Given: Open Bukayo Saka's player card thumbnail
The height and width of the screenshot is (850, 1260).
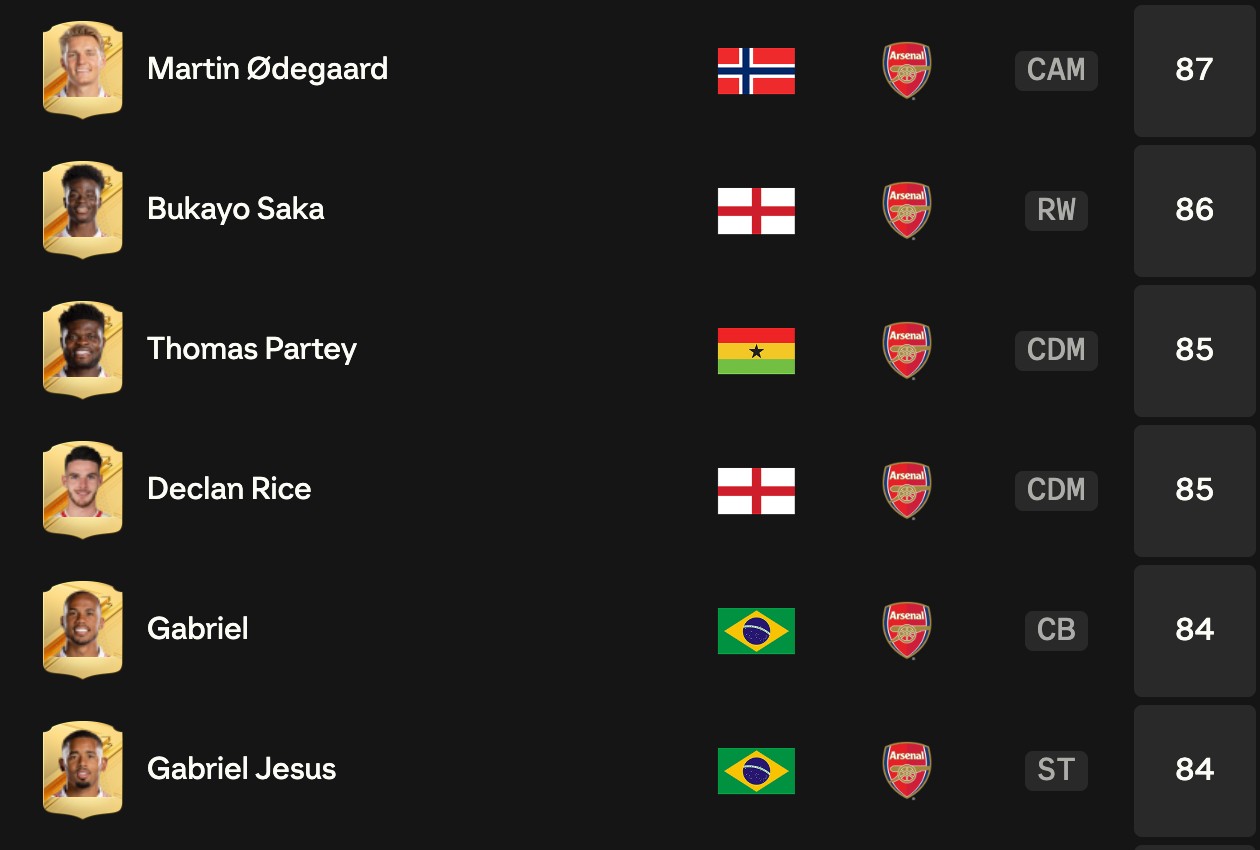Looking at the screenshot, I should coord(83,210).
